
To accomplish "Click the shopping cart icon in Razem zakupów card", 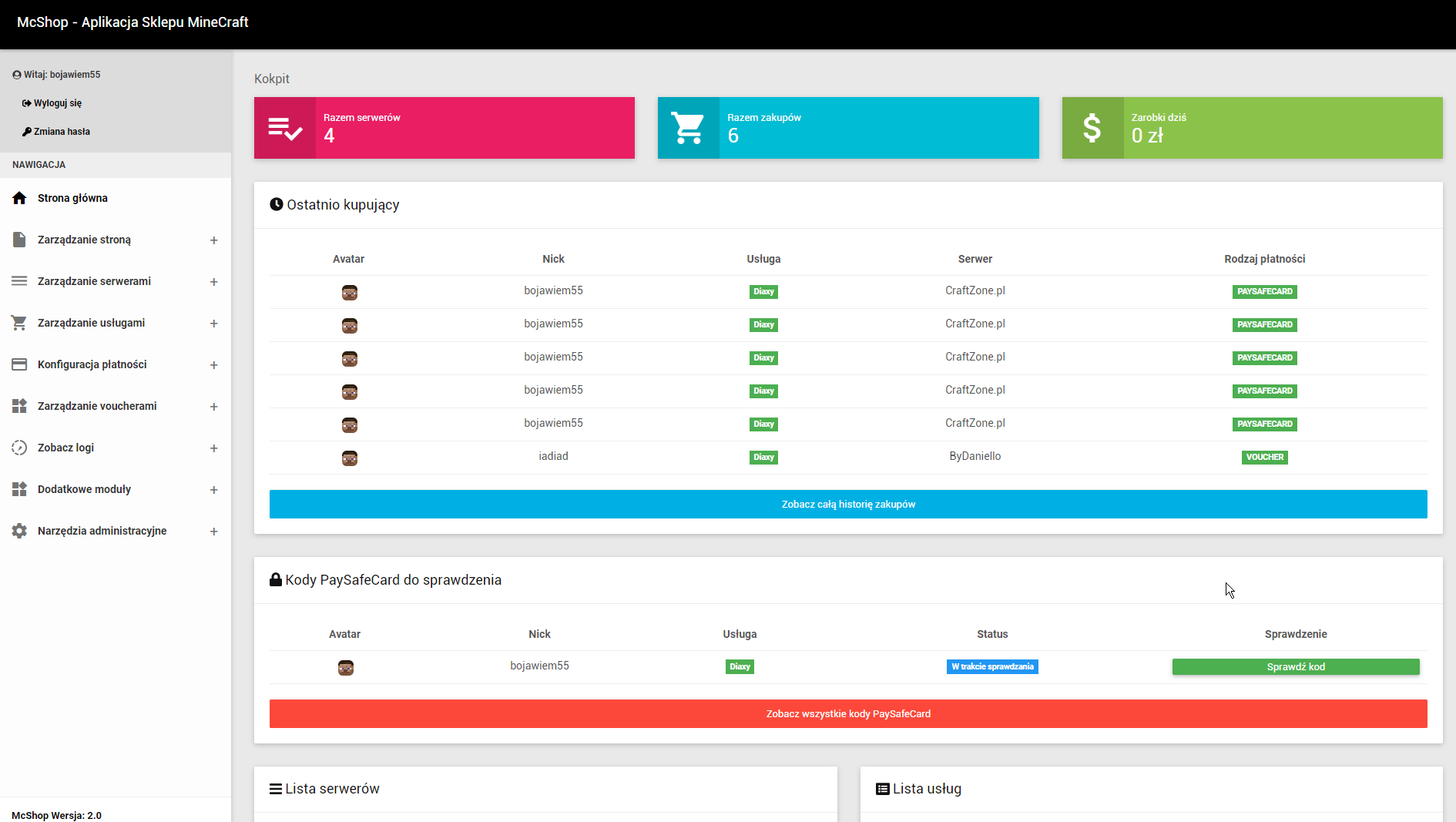I will tap(687, 128).
